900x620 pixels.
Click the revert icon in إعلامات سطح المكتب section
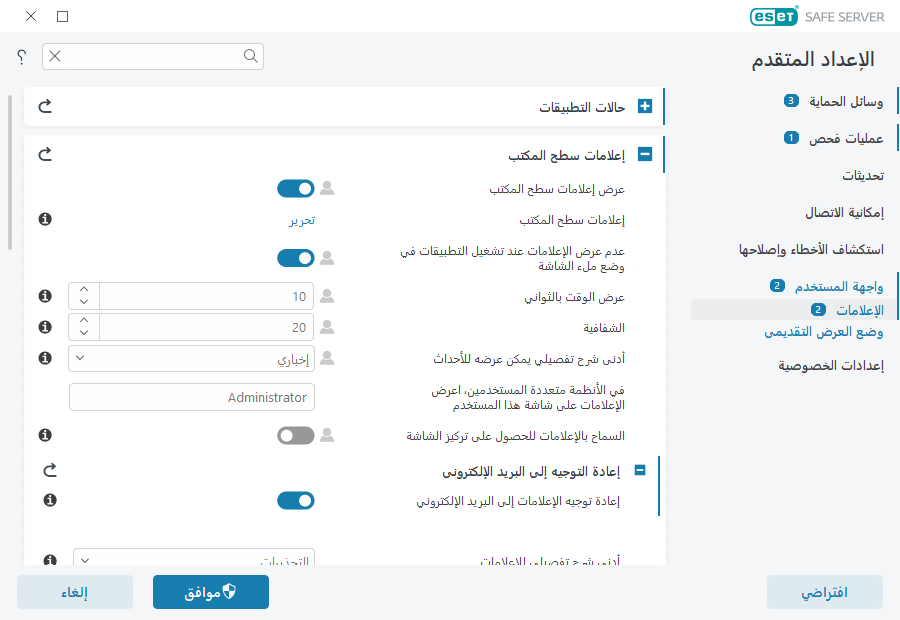[44, 154]
